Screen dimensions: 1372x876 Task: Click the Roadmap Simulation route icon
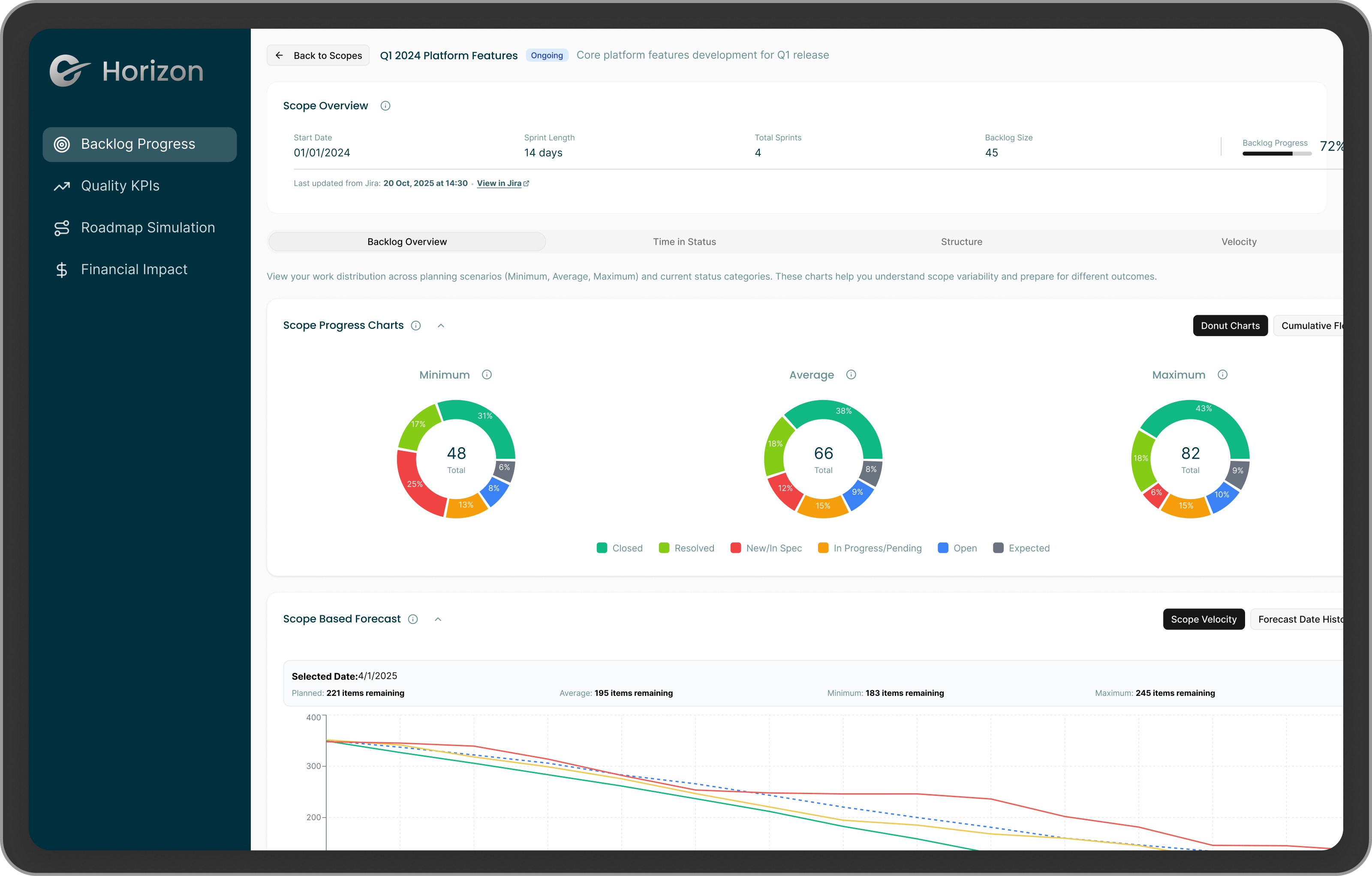[x=62, y=228]
